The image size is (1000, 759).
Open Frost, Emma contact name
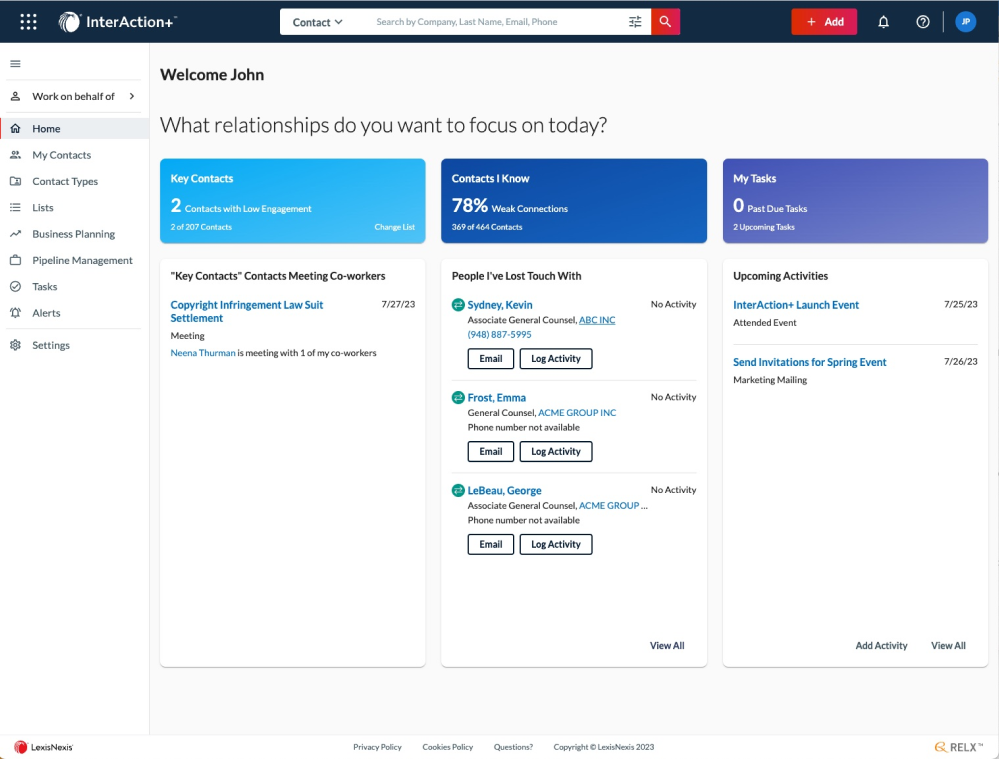click(497, 397)
